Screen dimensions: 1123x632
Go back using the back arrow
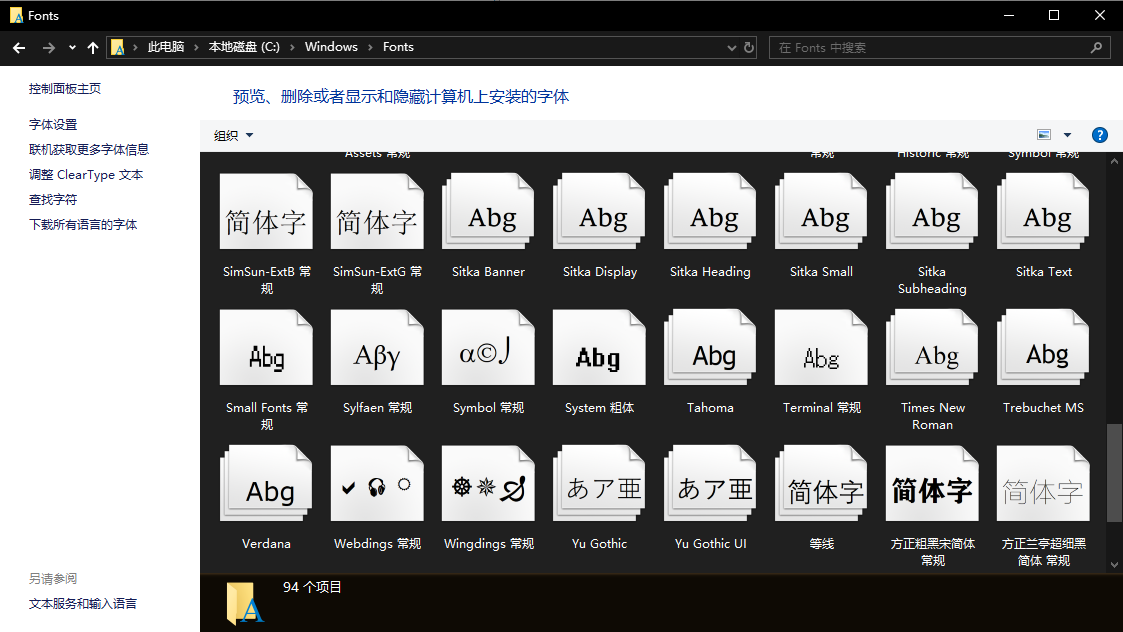[x=19, y=47]
